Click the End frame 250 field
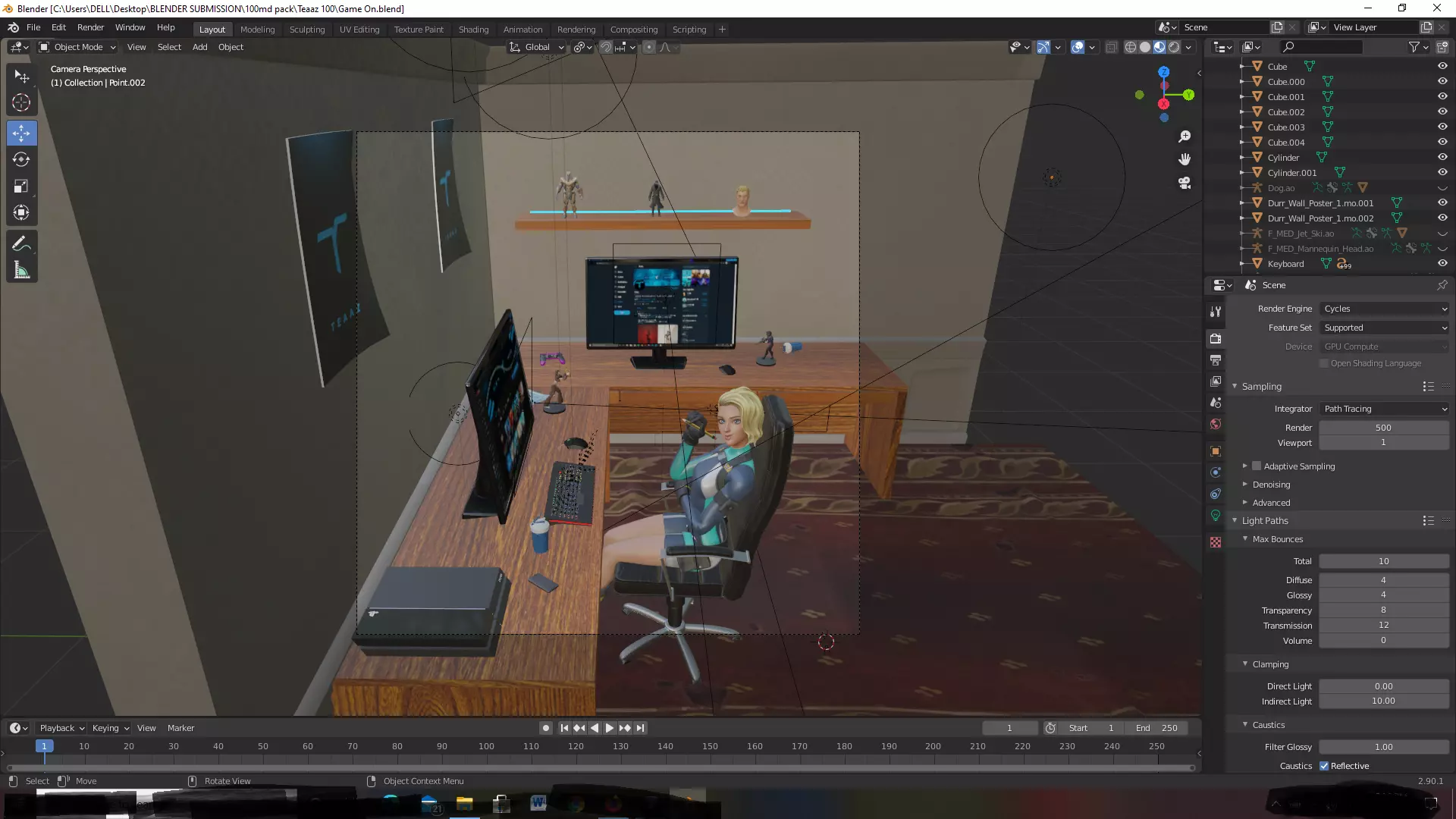This screenshot has width=1456, height=819. [1158, 728]
